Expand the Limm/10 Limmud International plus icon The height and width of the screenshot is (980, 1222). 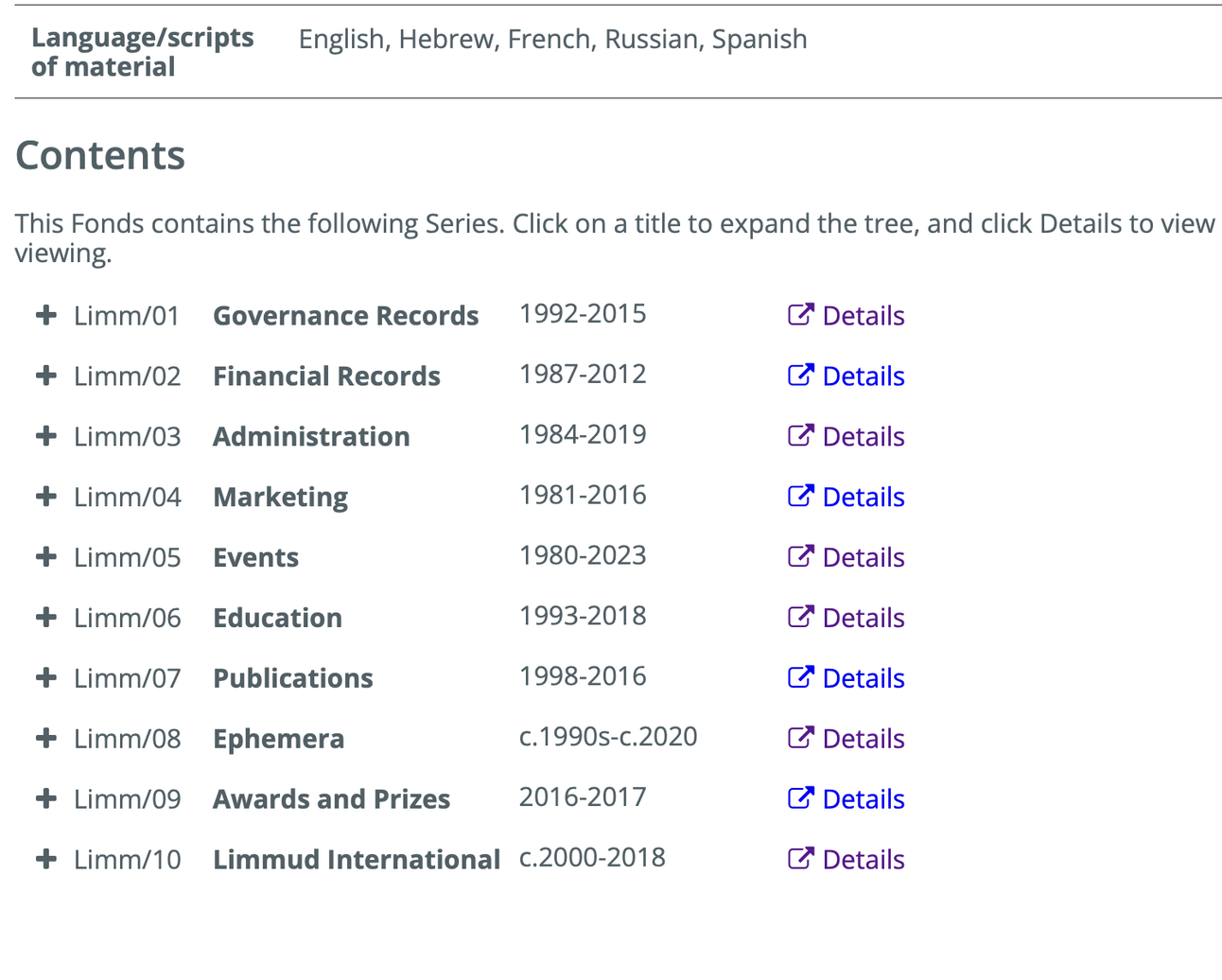coord(45,859)
